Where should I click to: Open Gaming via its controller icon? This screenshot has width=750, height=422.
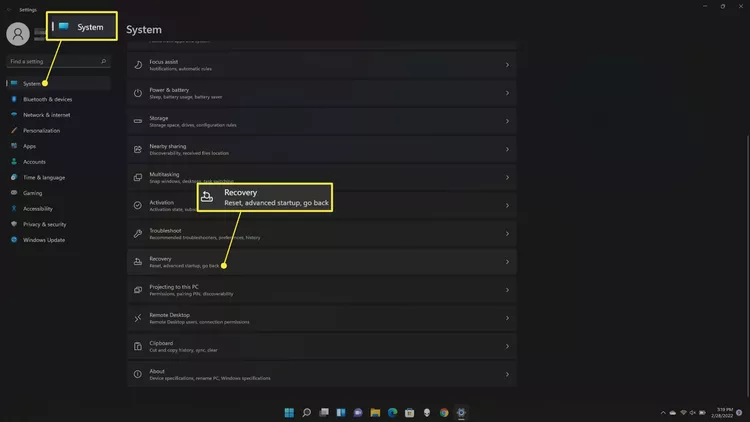click(x=14, y=193)
